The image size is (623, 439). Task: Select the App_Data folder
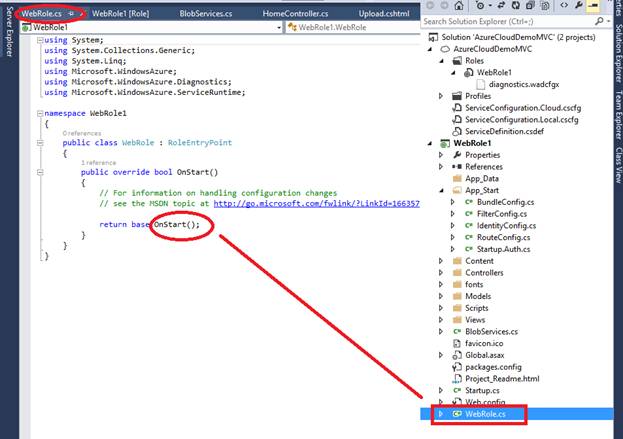(x=482, y=179)
